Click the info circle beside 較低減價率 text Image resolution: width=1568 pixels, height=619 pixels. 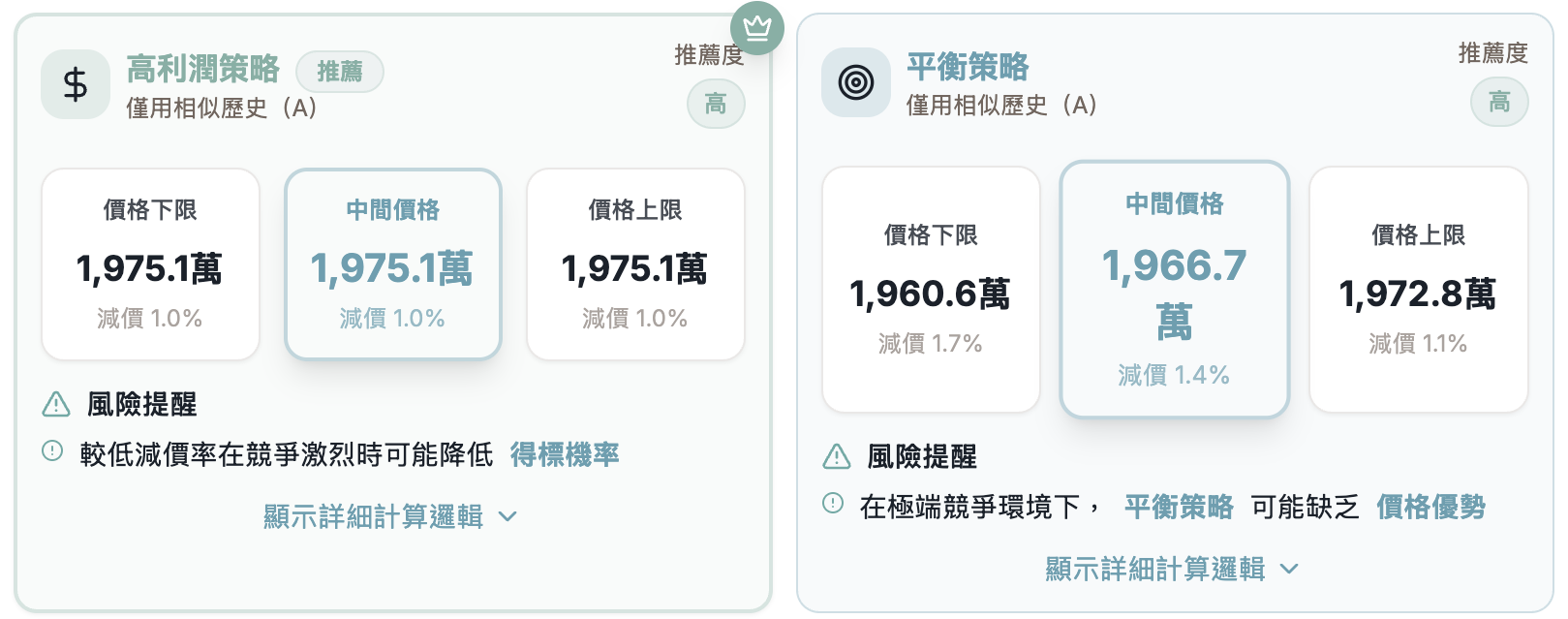[52, 450]
